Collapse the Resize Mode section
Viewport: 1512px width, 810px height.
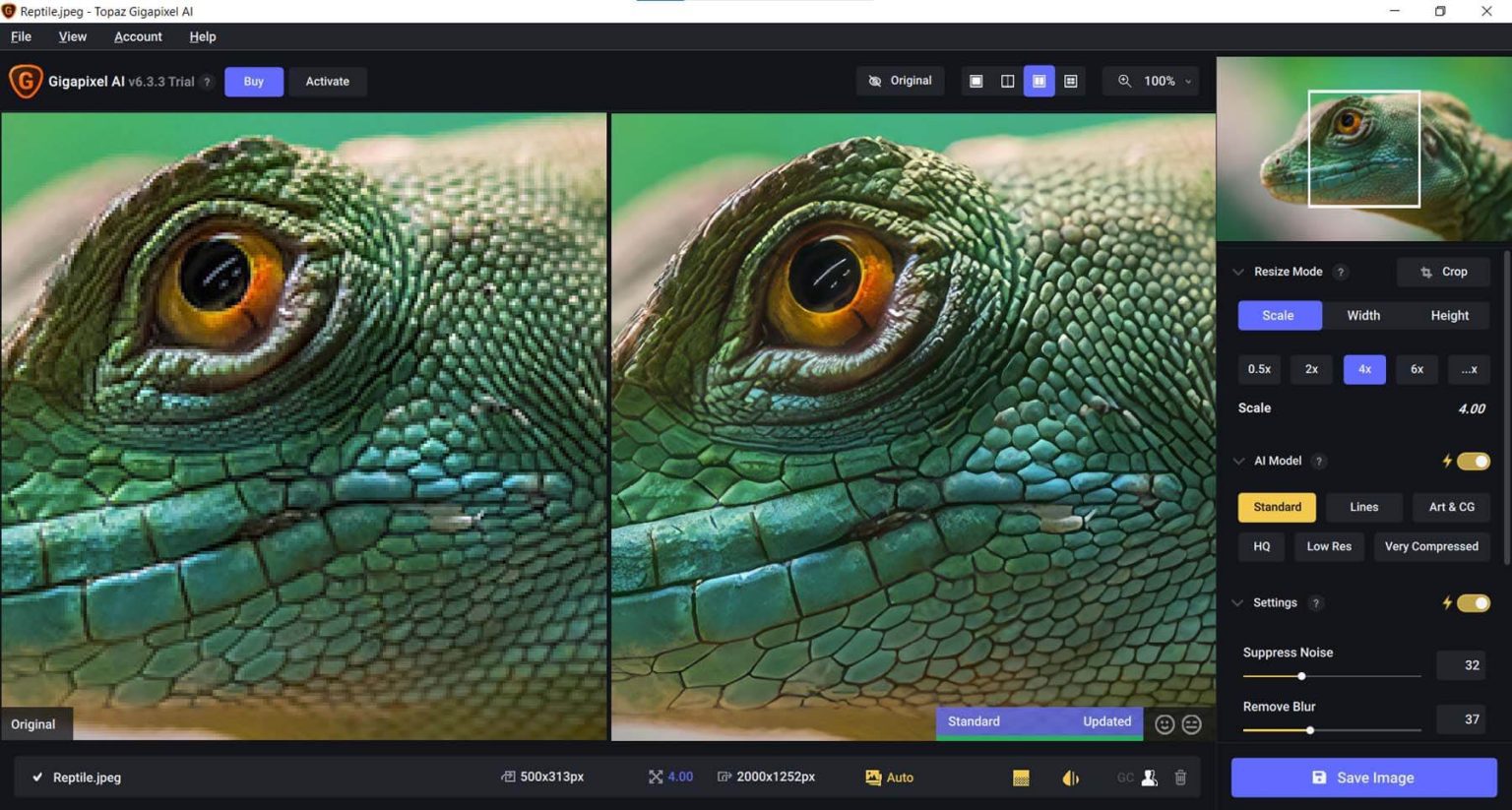(x=1238, y=272)
